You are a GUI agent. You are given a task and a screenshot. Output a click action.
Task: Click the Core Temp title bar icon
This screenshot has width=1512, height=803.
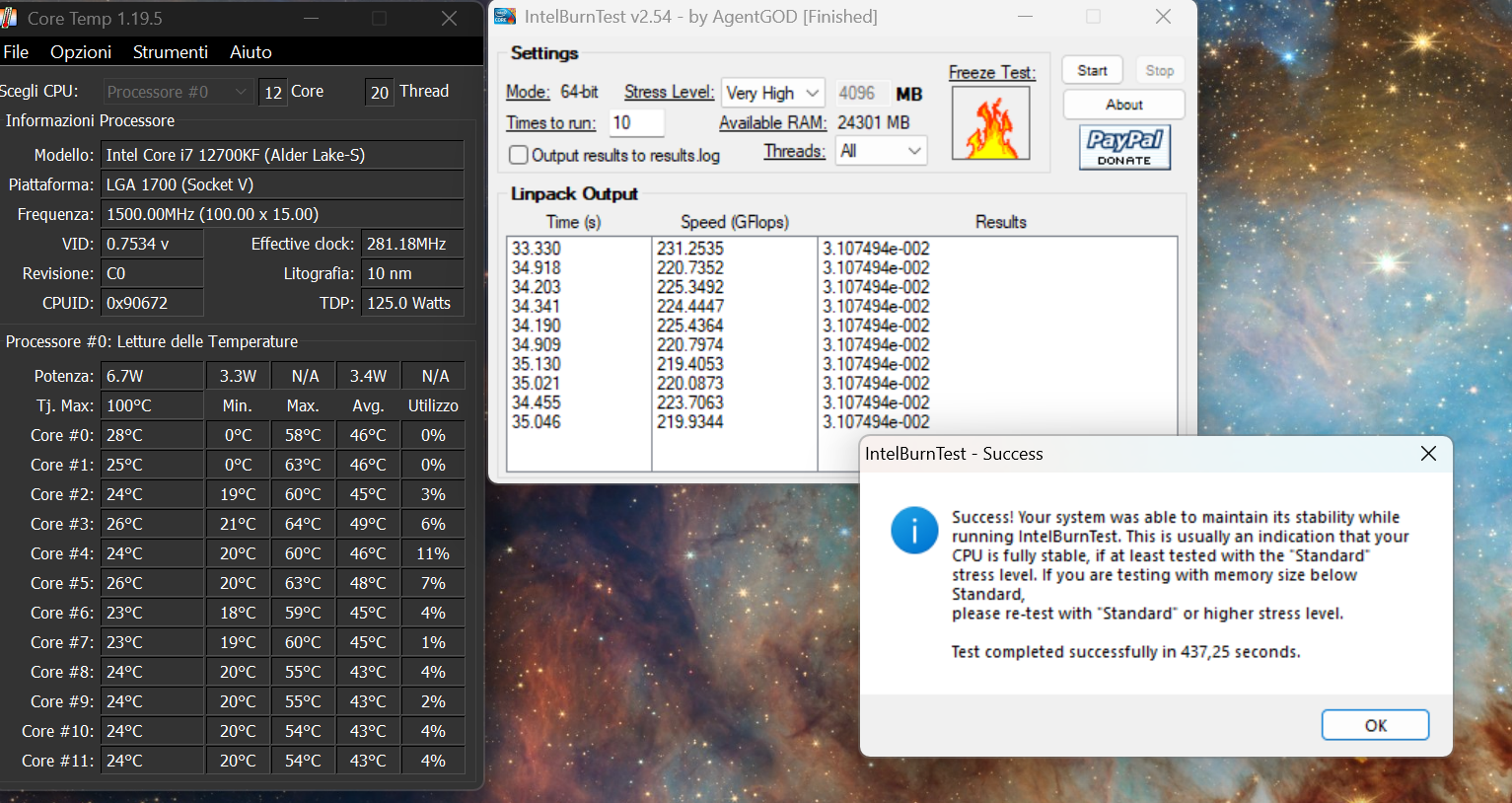pyautogui.click(x=8, y=18)
